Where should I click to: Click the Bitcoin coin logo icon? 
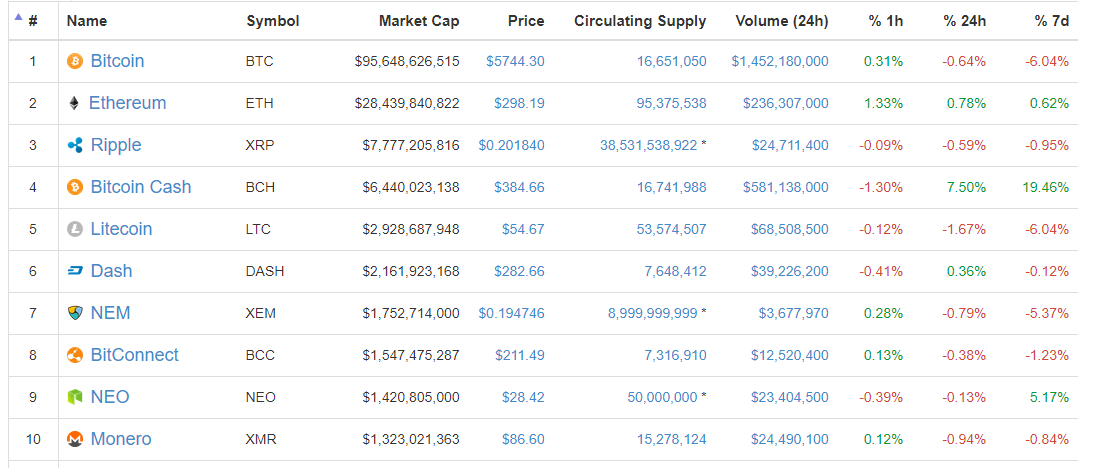tap(74, 62)
